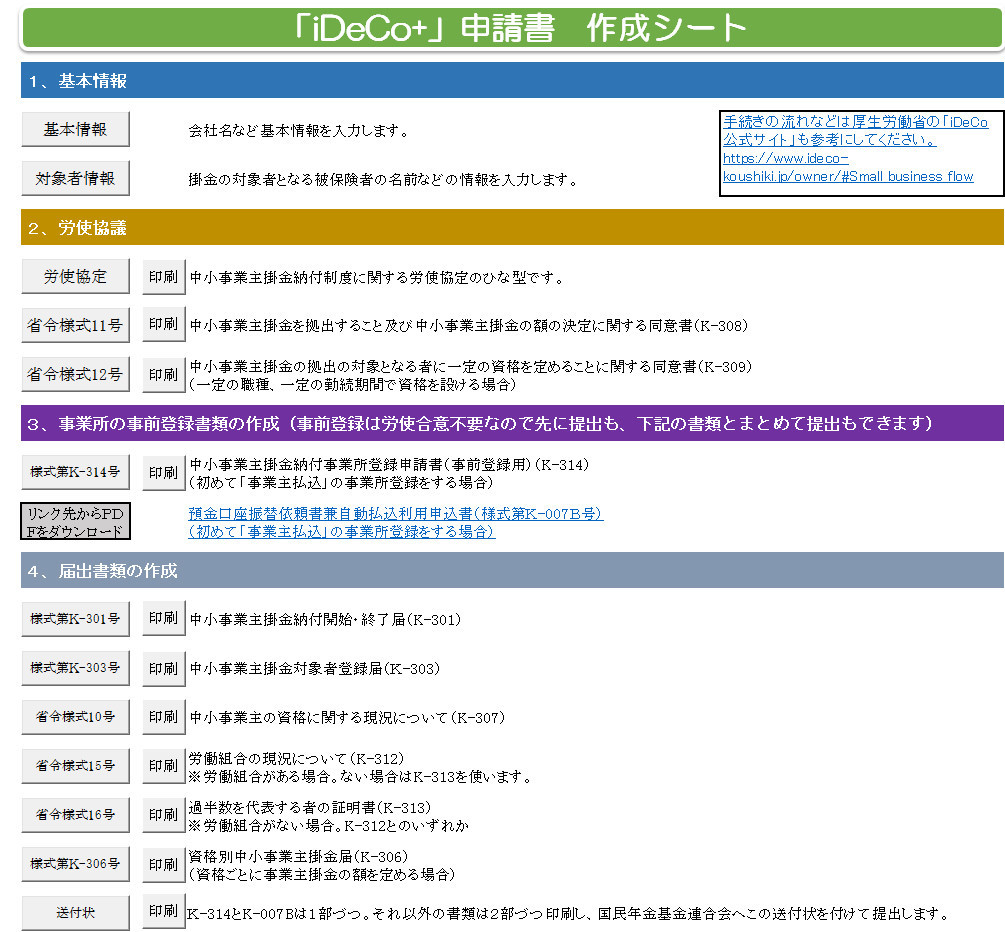Click 中小事業主掛金納付開始・終了届(K-301) text
Viewport: 1005px width, 932px height.
(326, 620)
